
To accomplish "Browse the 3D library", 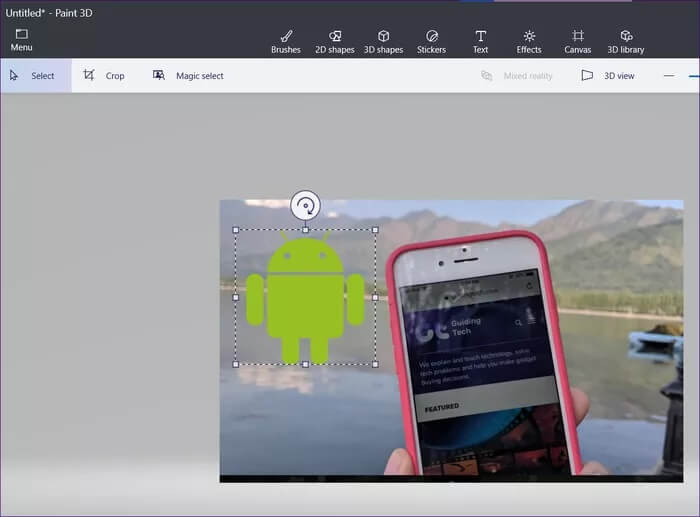I will (626, 42).
